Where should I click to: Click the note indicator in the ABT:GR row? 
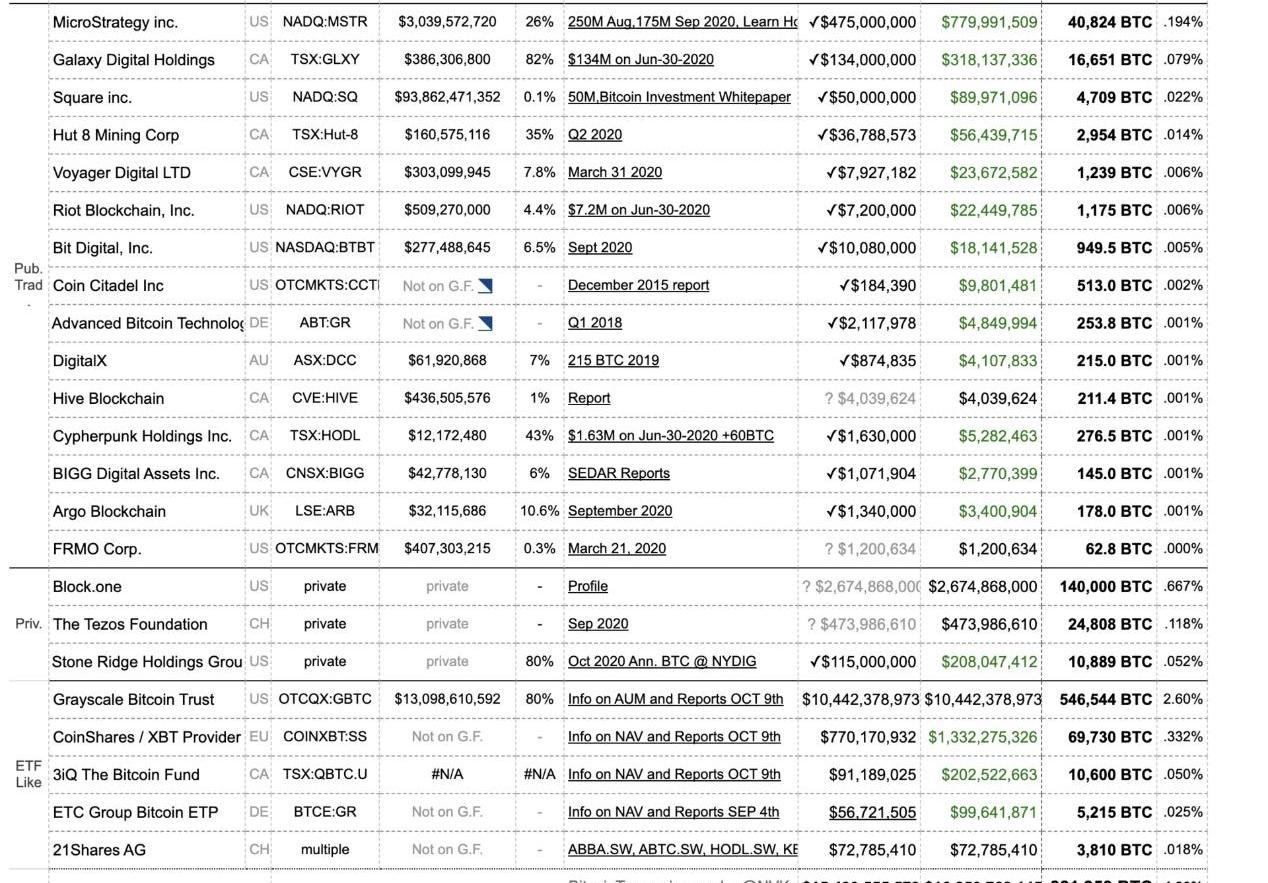(486, 323)
